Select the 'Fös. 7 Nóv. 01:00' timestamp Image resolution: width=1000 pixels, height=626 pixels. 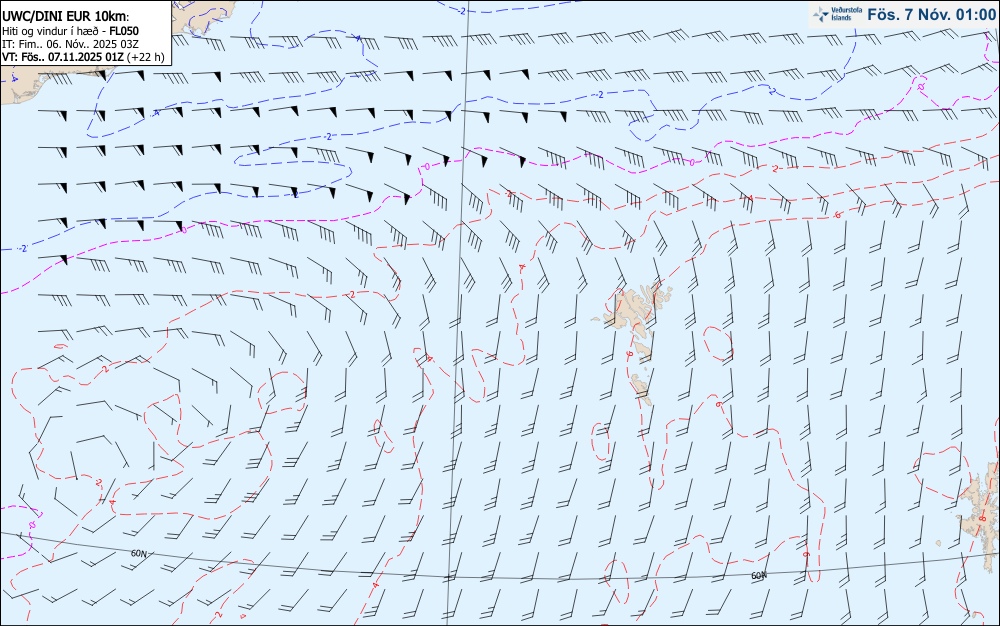[x=931, y=15]
